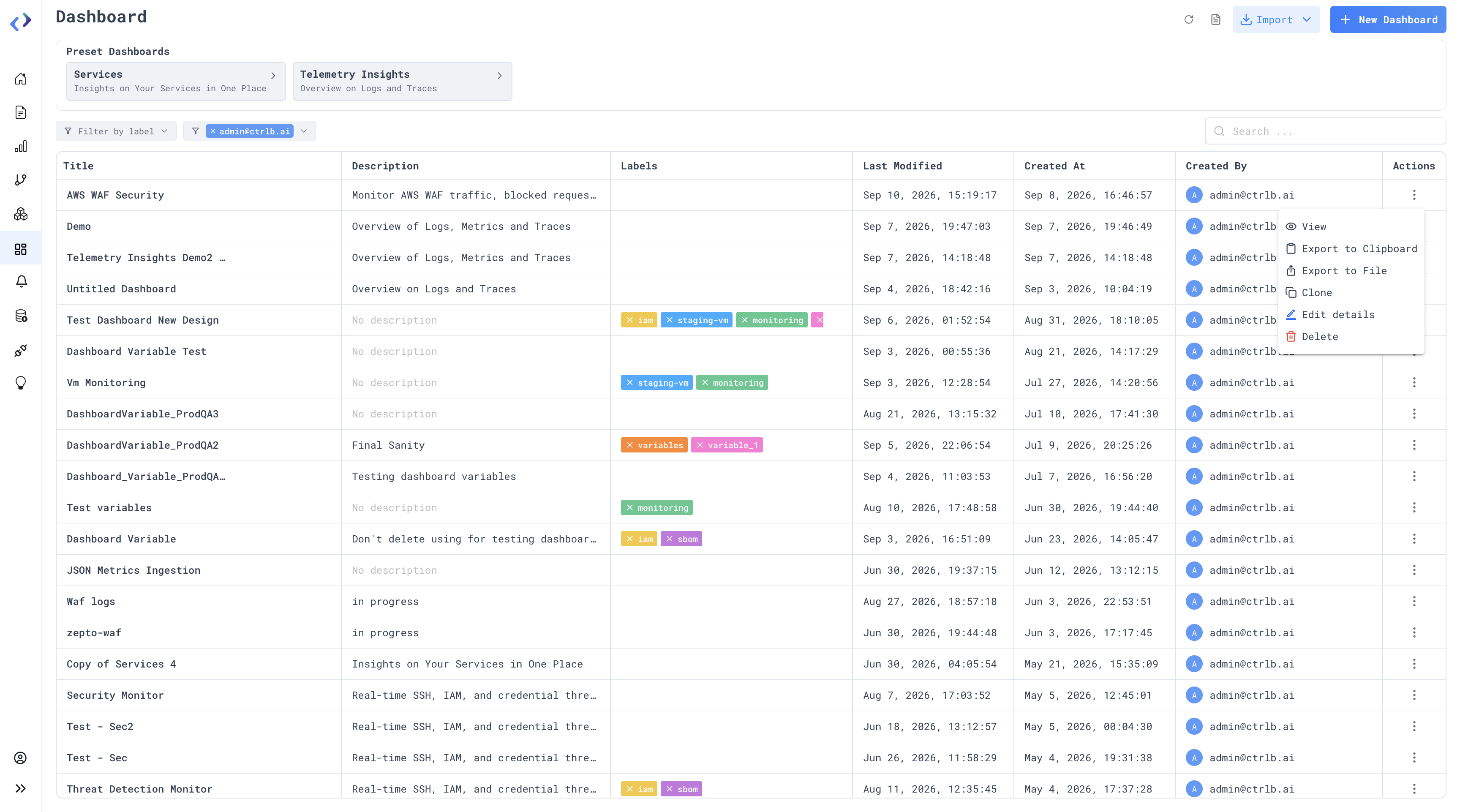Expand the sidebar with the double chevron
The width and height of the screenshot is (1460, 812).
pyautogui.click(x=21, y=788)
